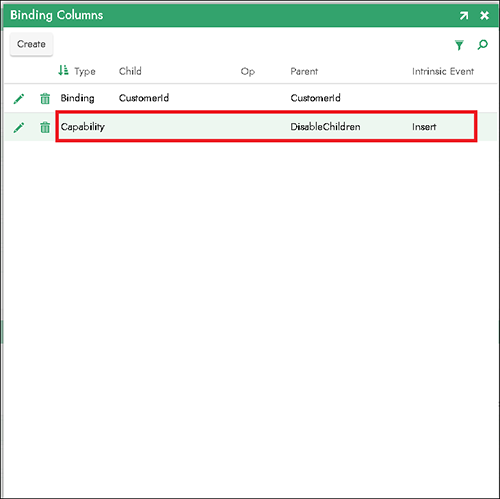
Task: Delete the Capability DisableChildren row
Action: [x=45, y=127]
